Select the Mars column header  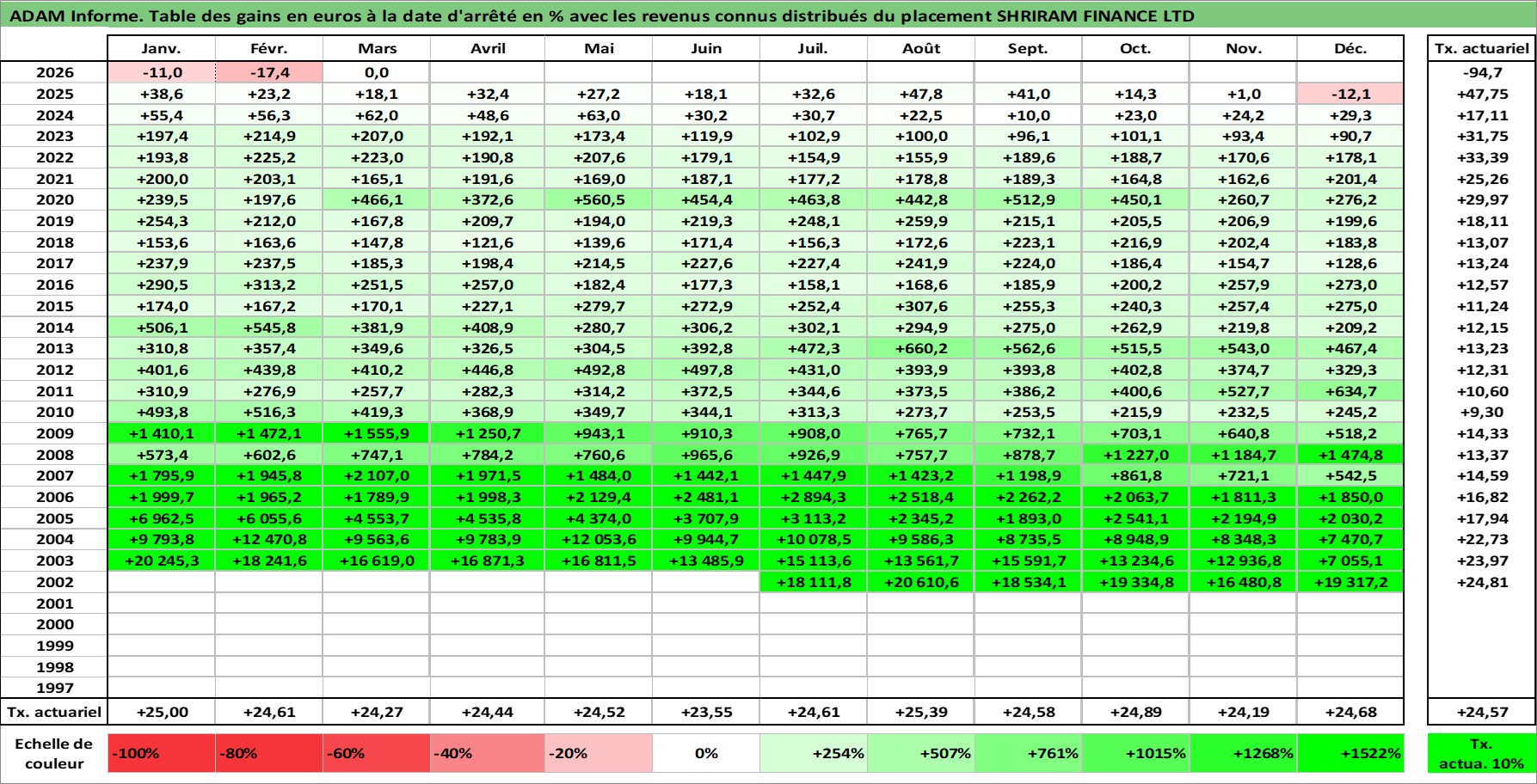[377, 48]
